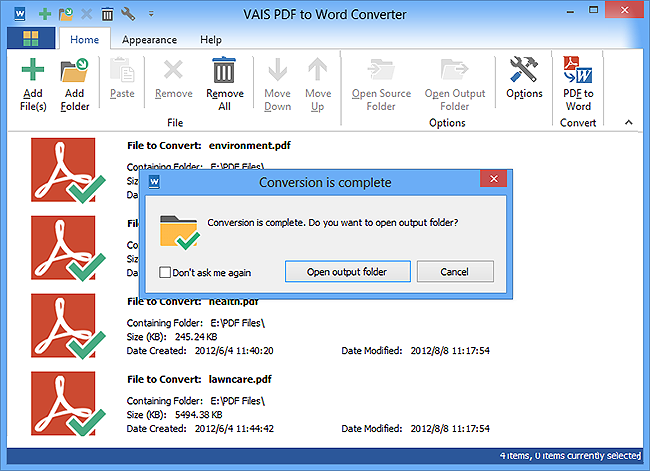The width and height of the screenshot is (650, 471).
Task: Select the environment.pdf PDF thumbnail
Action: pos(68,170)
